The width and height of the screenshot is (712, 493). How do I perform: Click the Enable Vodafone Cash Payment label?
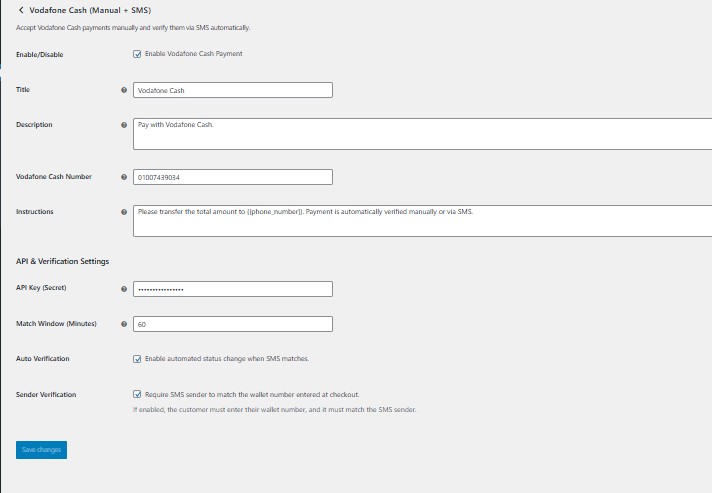pos(193,54)
